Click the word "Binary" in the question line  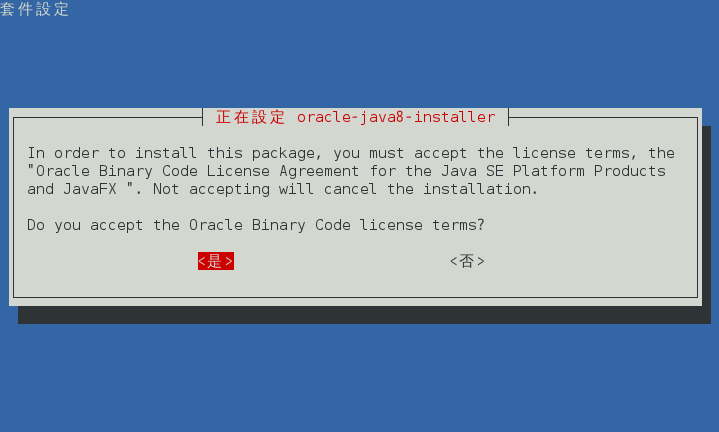(278, 225)
